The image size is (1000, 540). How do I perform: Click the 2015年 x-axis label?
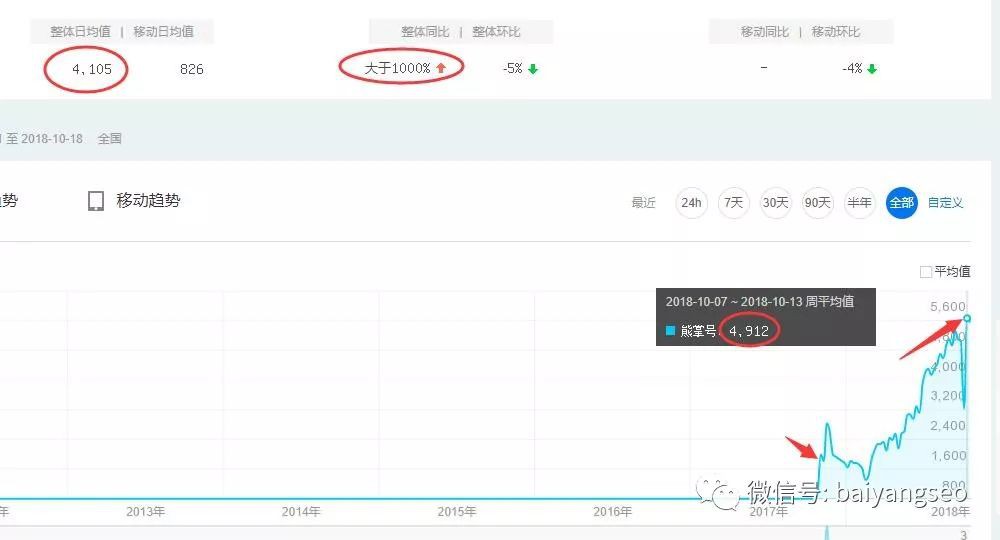pos(457,511)
